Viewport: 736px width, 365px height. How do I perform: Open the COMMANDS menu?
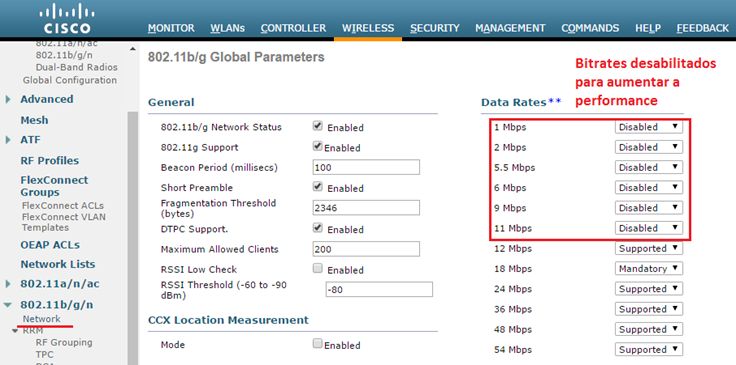pos(590,28)
